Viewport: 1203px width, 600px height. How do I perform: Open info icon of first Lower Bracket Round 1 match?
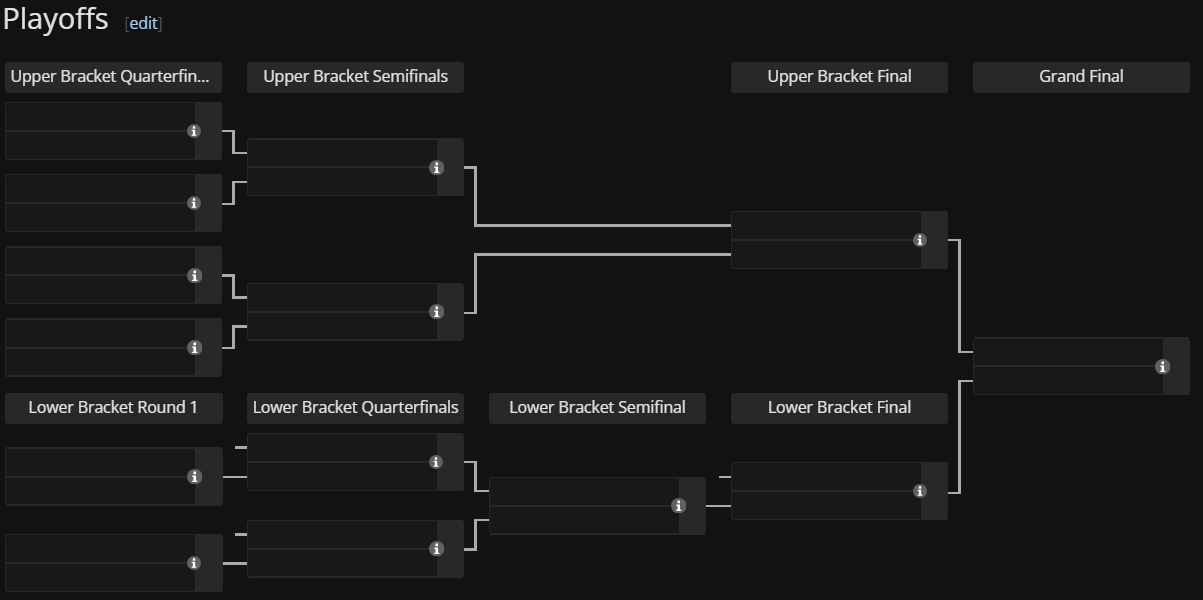tap(194, 477)
